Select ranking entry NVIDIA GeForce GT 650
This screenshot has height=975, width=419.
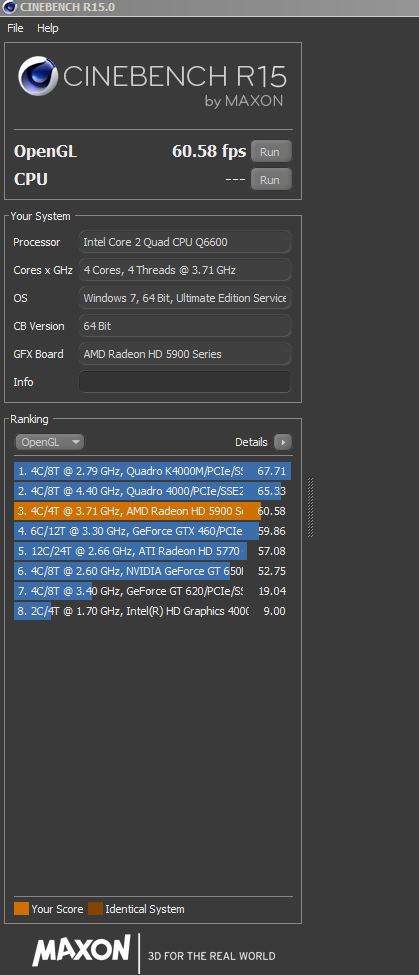(x=152, y=571)
